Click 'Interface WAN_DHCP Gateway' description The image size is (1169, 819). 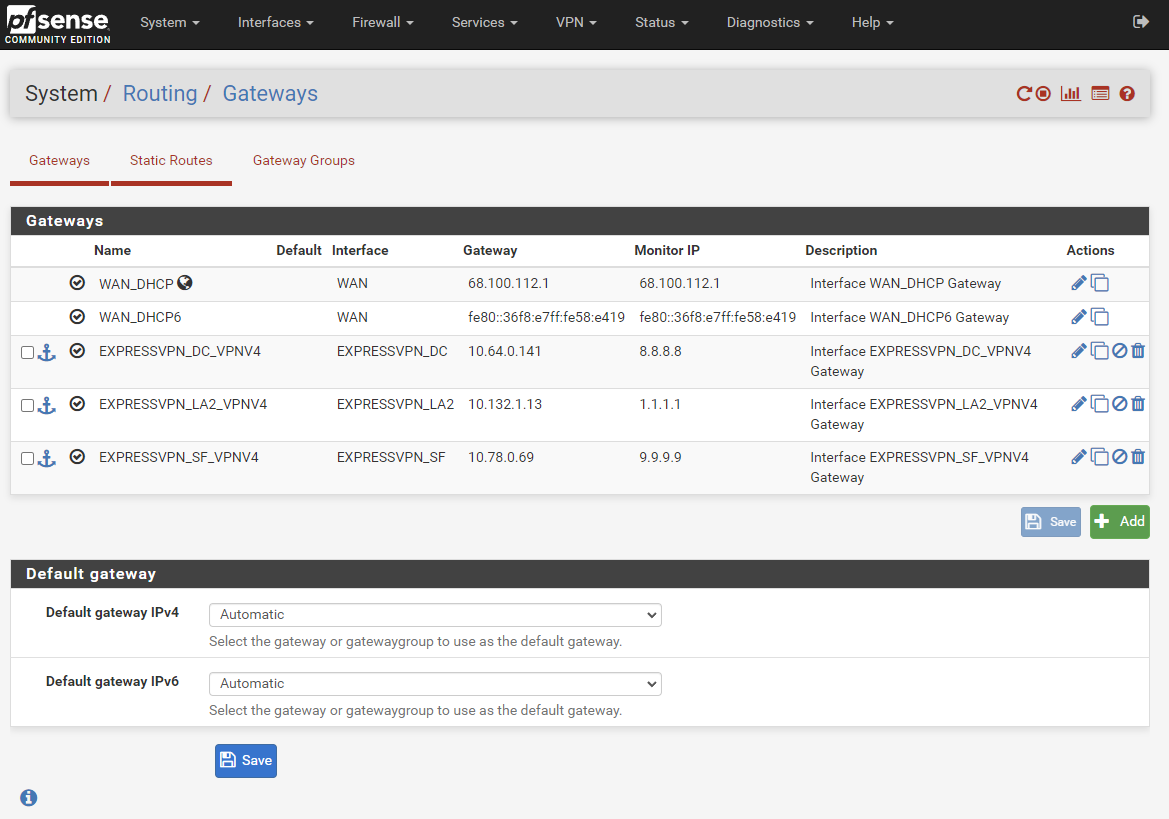click(x=906, y=283)
